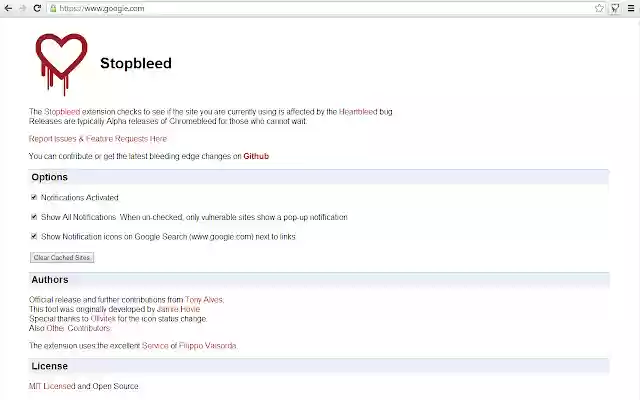The height and width of the screenshot is (400, 640).
Task: Go back using the browser back arrow
Action: click(8, 8)
